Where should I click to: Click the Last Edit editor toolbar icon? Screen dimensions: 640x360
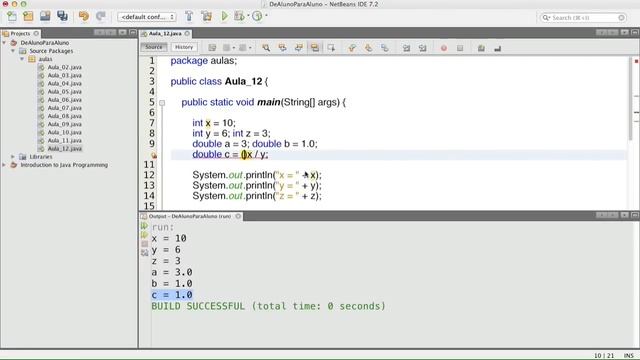(x=212, y=48)
